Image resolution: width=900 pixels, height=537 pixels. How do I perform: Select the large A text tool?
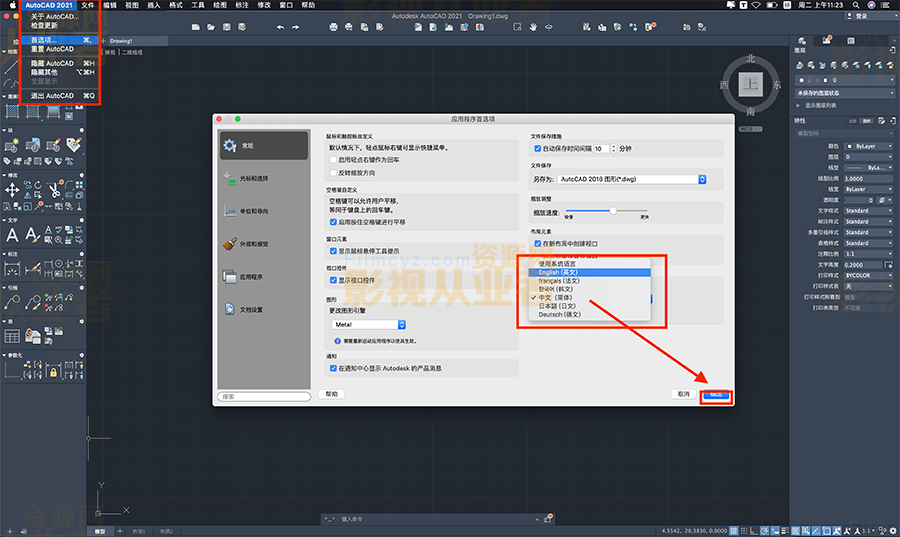coord(12,235)
